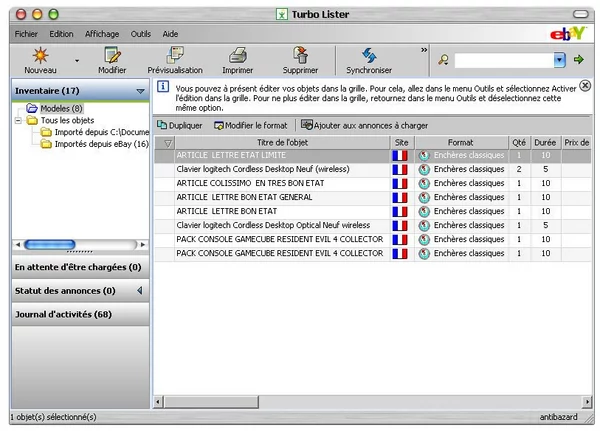This screenshot has height=431, width=600.
Task: Click the main grid horizontal scrollbar thumb
Action: 211,402
